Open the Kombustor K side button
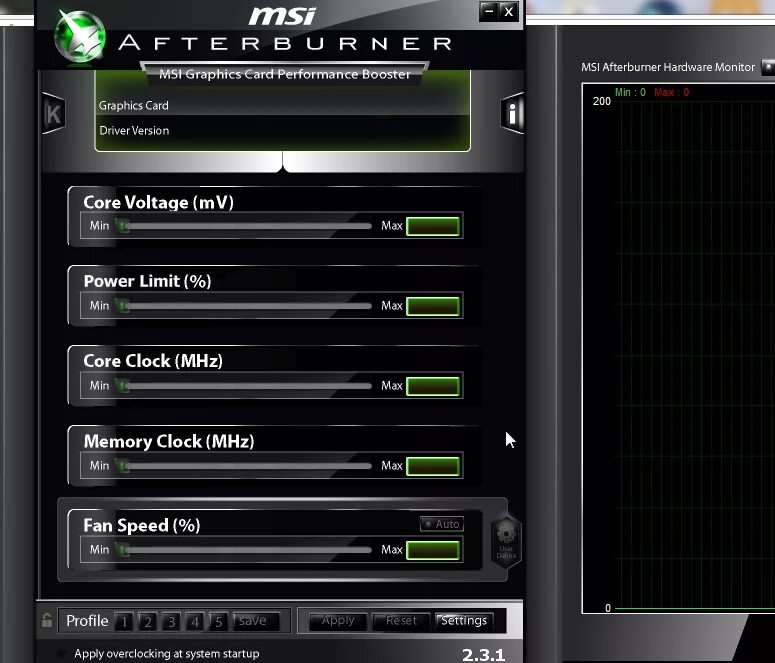The image size is (775, 663). (53, 114)
